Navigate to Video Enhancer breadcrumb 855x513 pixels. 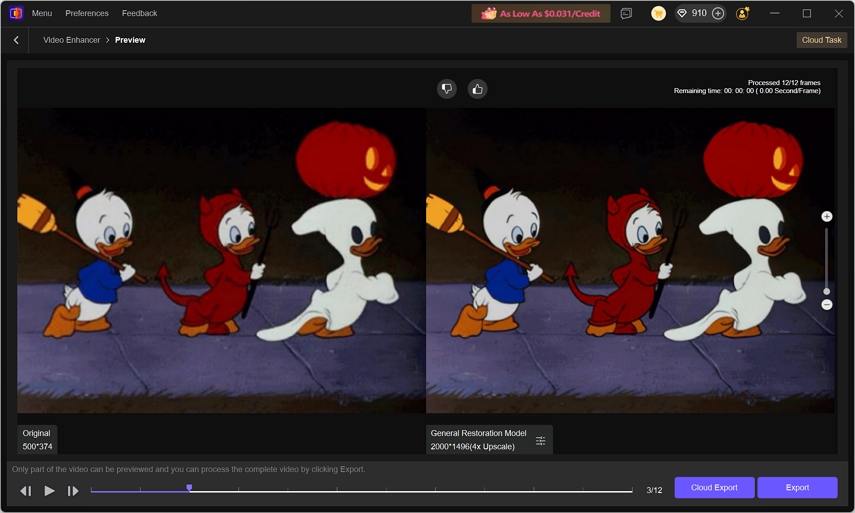(x=71, y=40)
